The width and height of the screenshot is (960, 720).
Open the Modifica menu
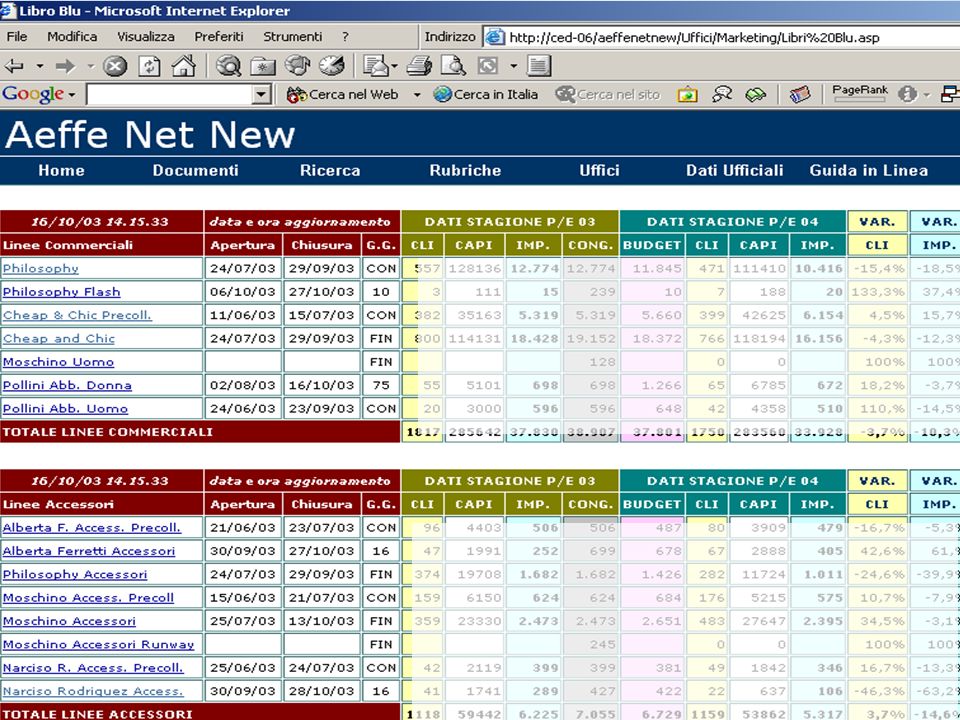72,37
